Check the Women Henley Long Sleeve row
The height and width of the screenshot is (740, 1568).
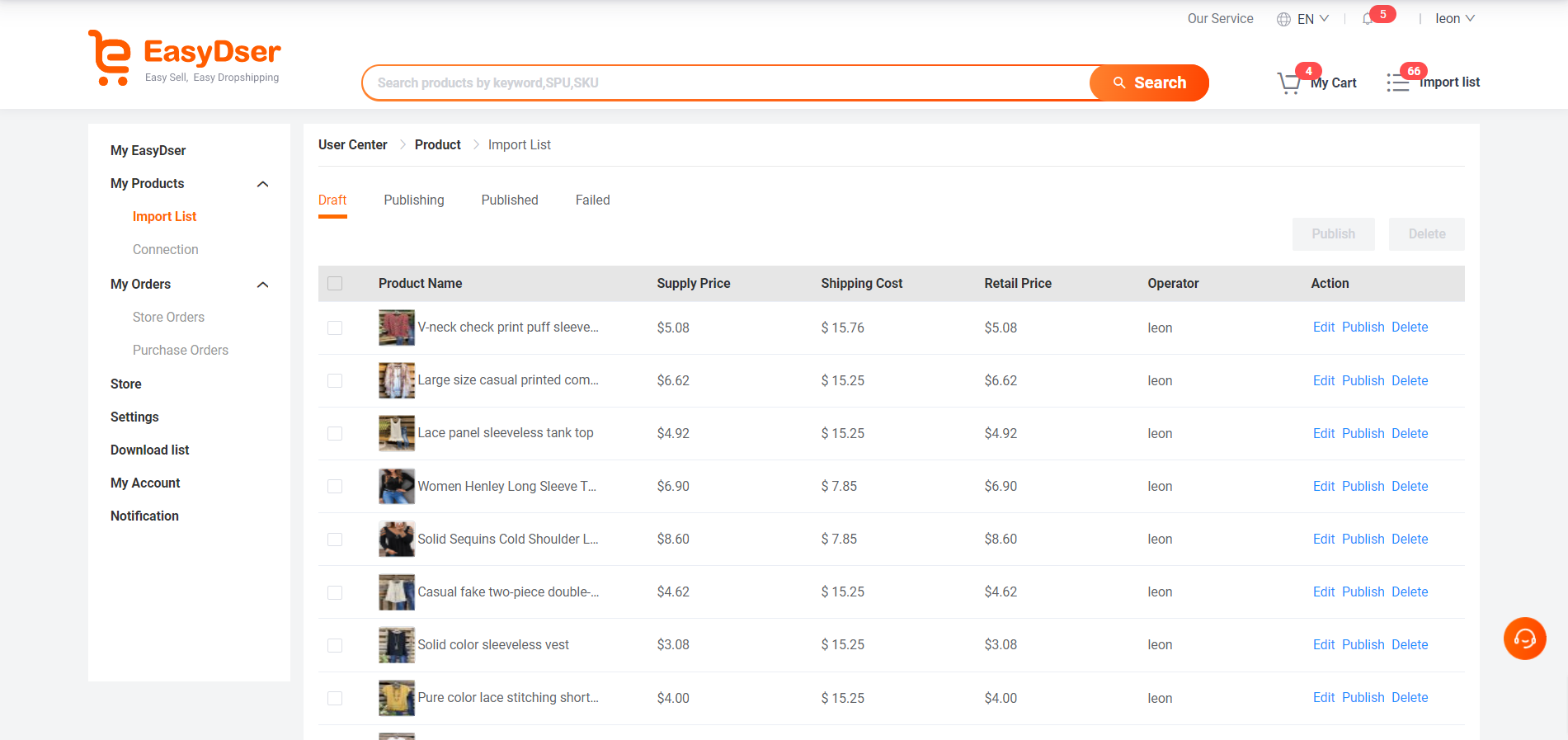point(335,487)
